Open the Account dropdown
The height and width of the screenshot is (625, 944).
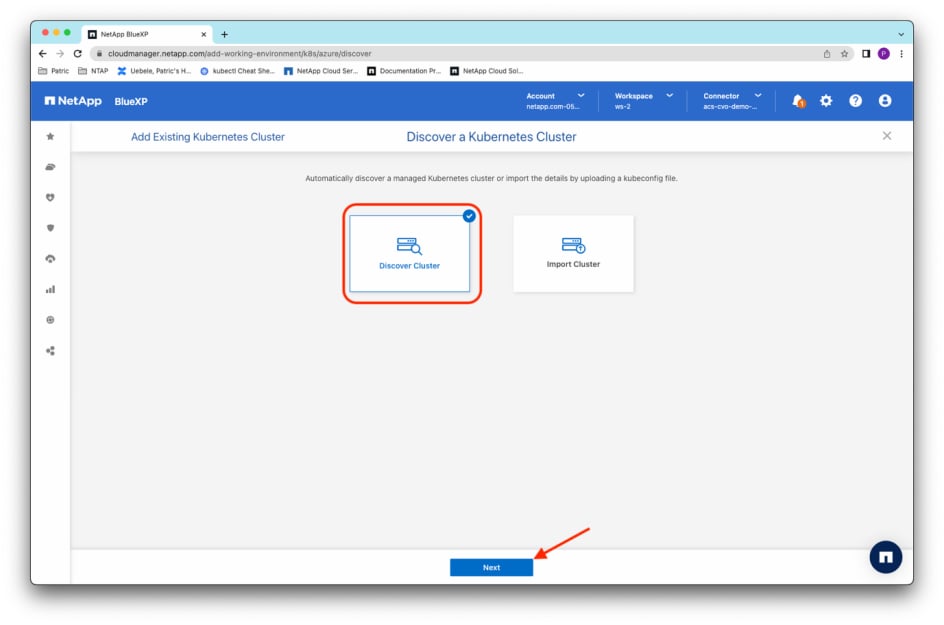tap(554, 101)
